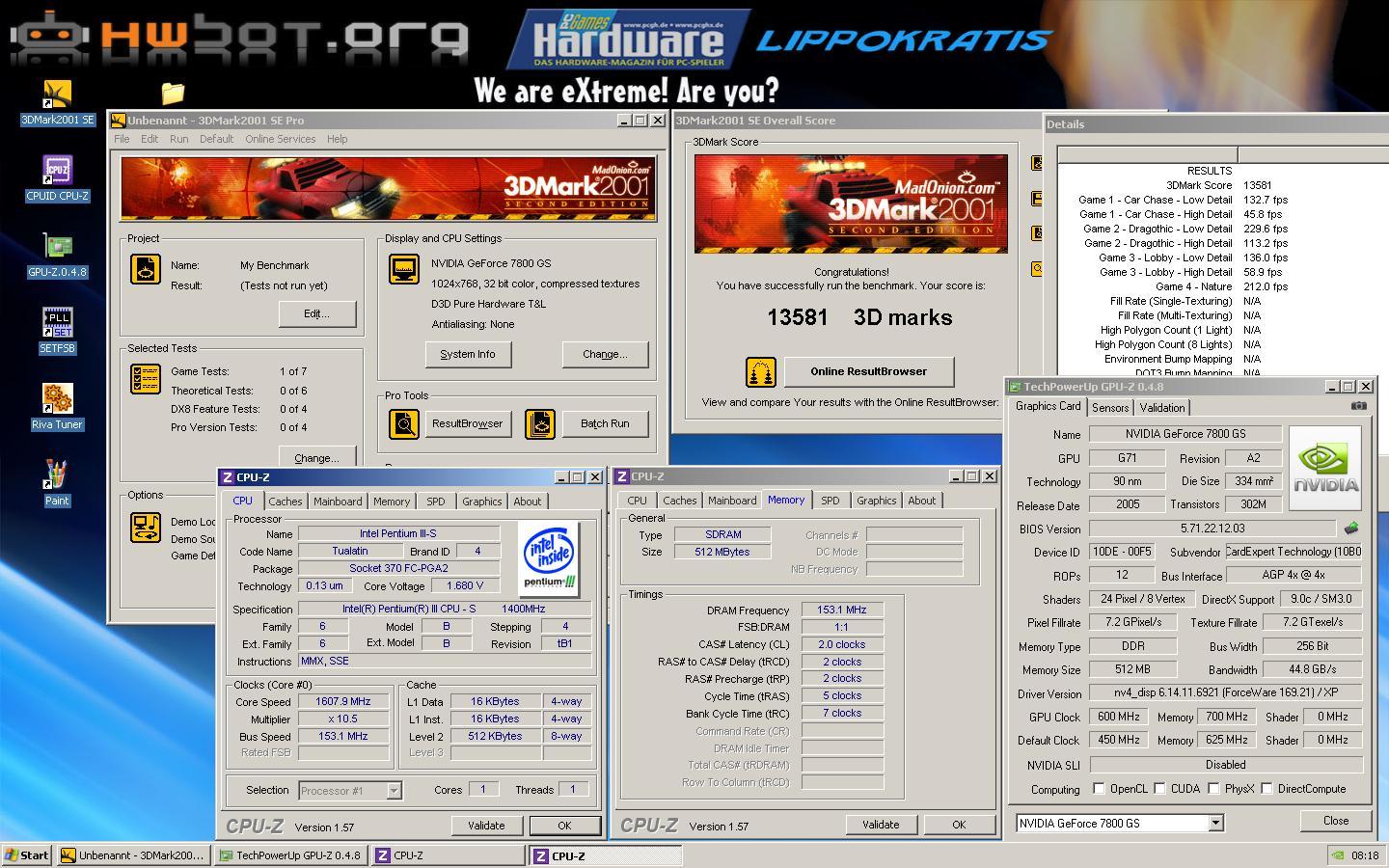Click Change... in Display and CPU Settings
The height and width of the screenshot is (868, 1389).
point(605,354)
